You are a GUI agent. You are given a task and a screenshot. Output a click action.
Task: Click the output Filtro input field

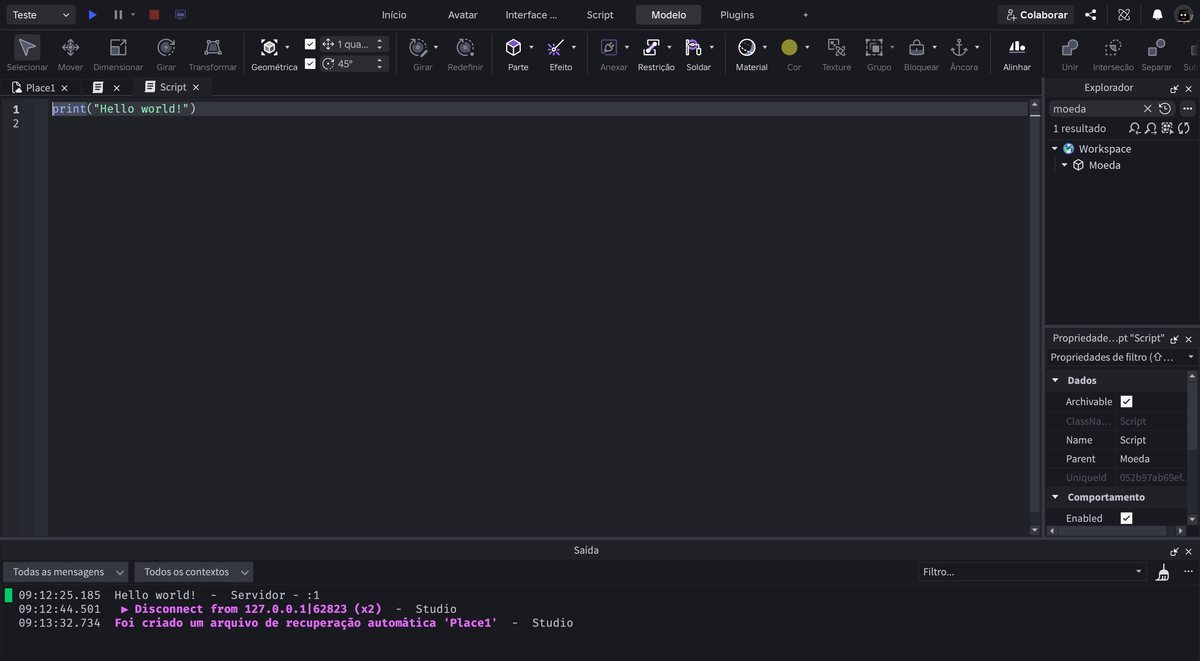click(x=1032, y=572)
